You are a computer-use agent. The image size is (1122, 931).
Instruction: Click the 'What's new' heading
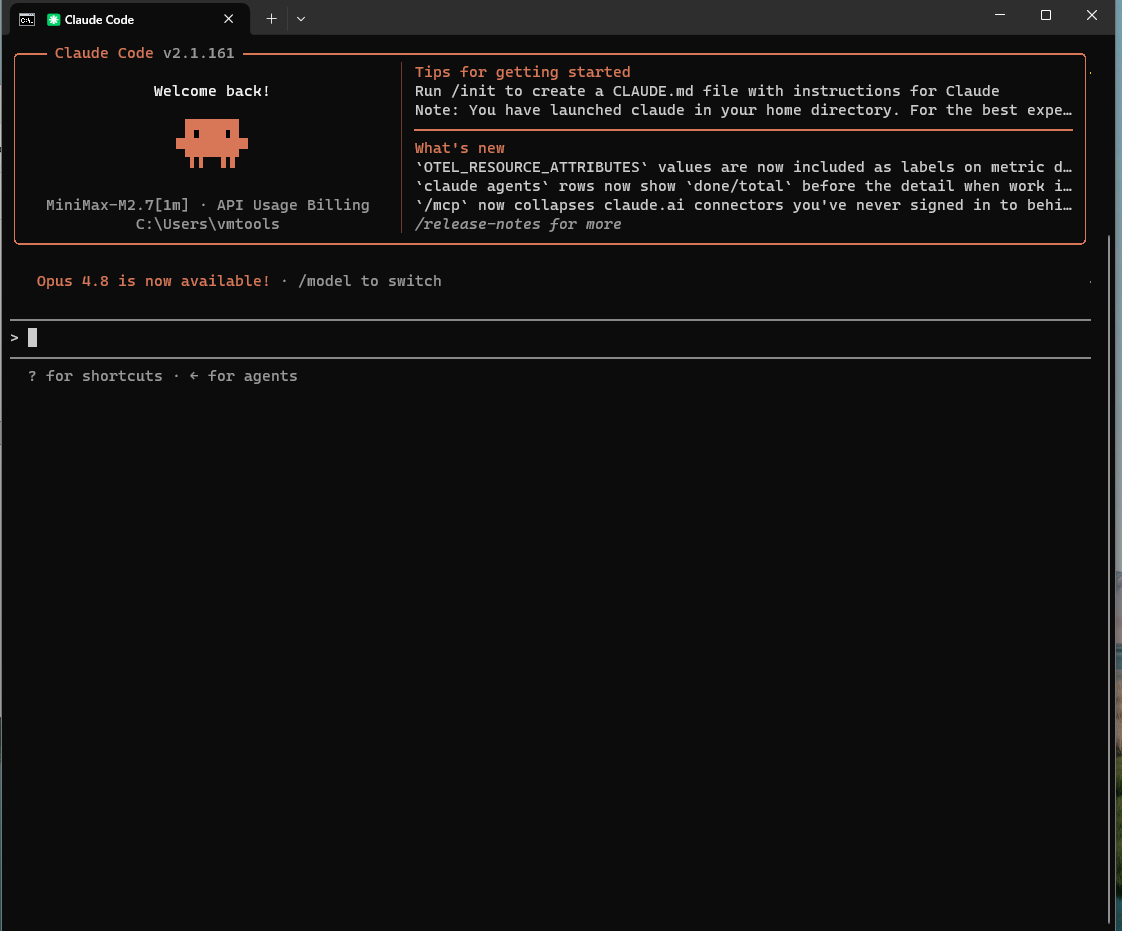(459, 147)
